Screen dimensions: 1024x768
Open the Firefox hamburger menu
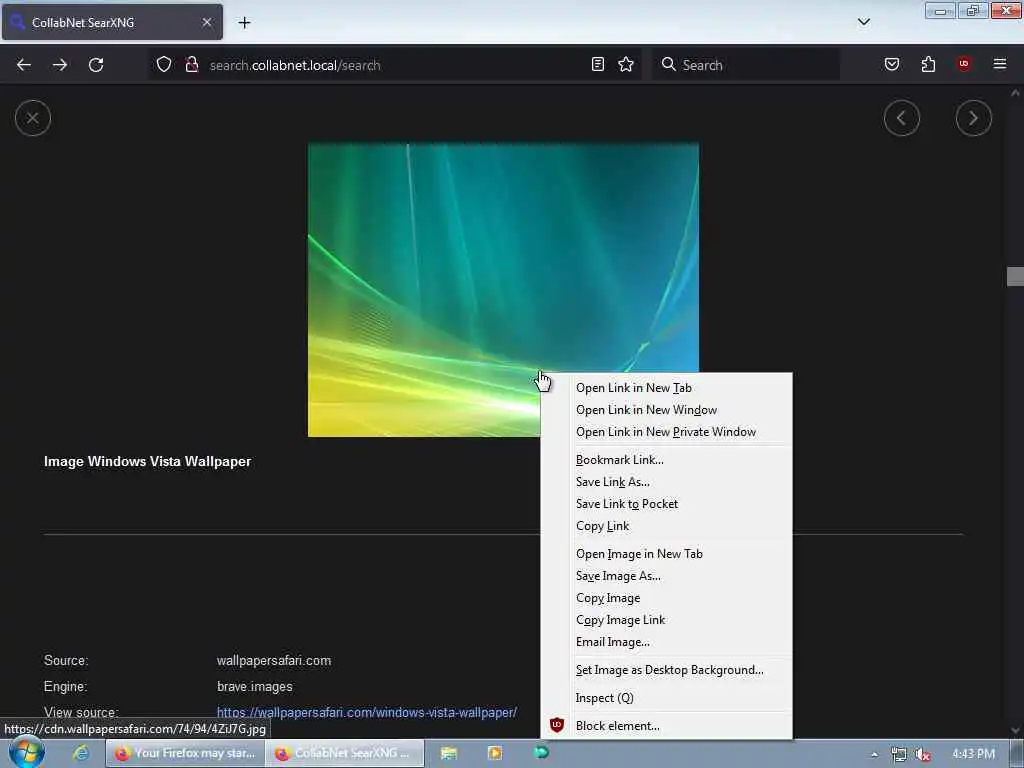(999, 64)
